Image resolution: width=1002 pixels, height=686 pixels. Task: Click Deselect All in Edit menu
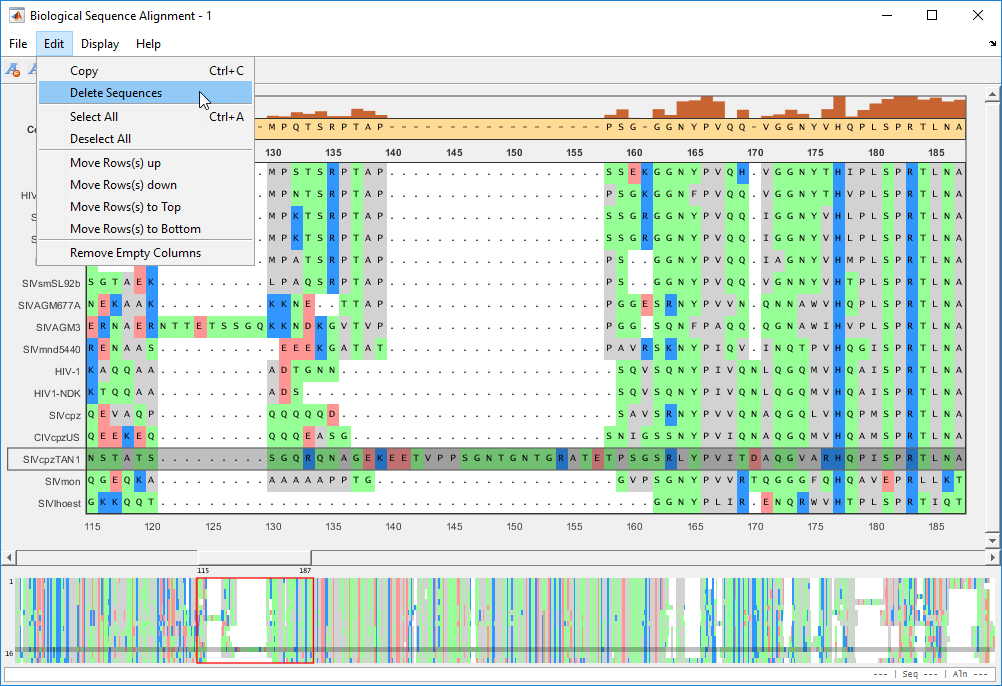click(100, 139)
